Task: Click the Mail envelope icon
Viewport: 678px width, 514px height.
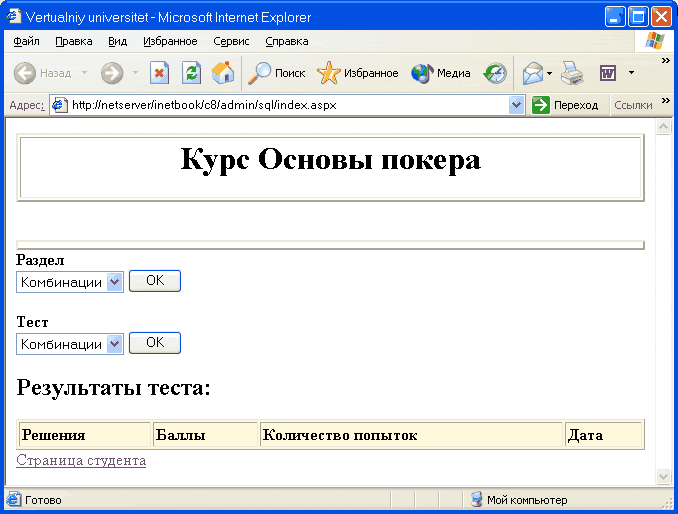Action: [x=532, y=73]
